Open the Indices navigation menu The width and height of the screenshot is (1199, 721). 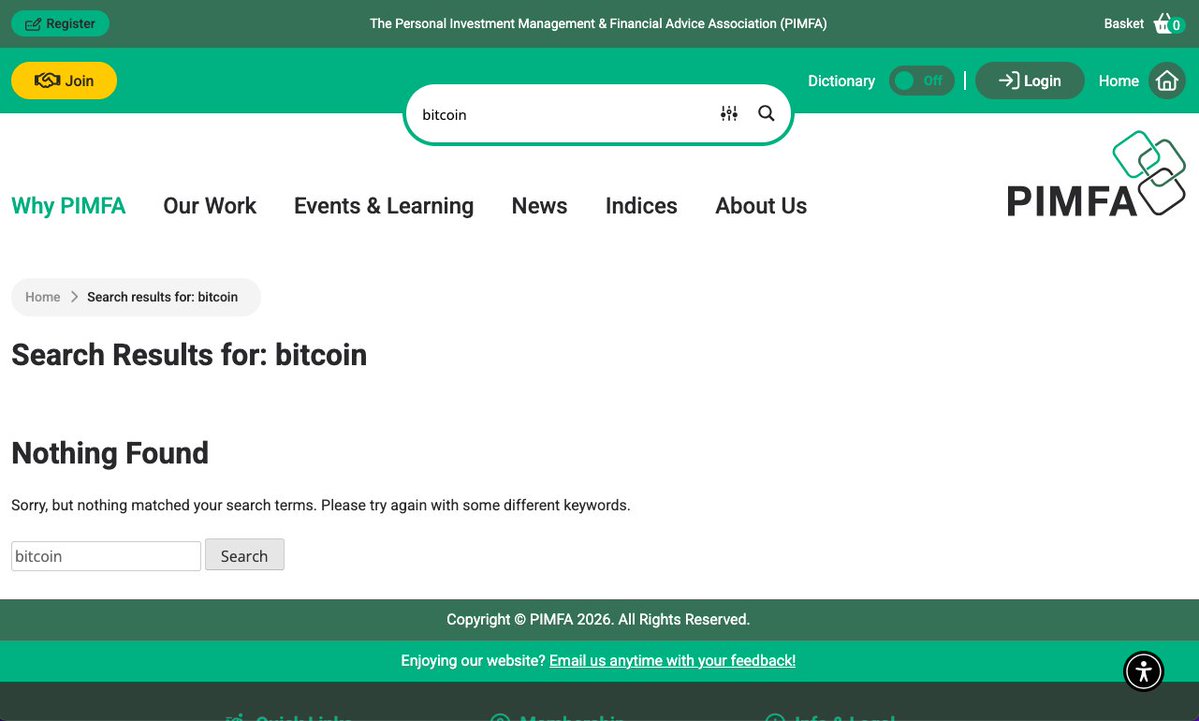641,206
